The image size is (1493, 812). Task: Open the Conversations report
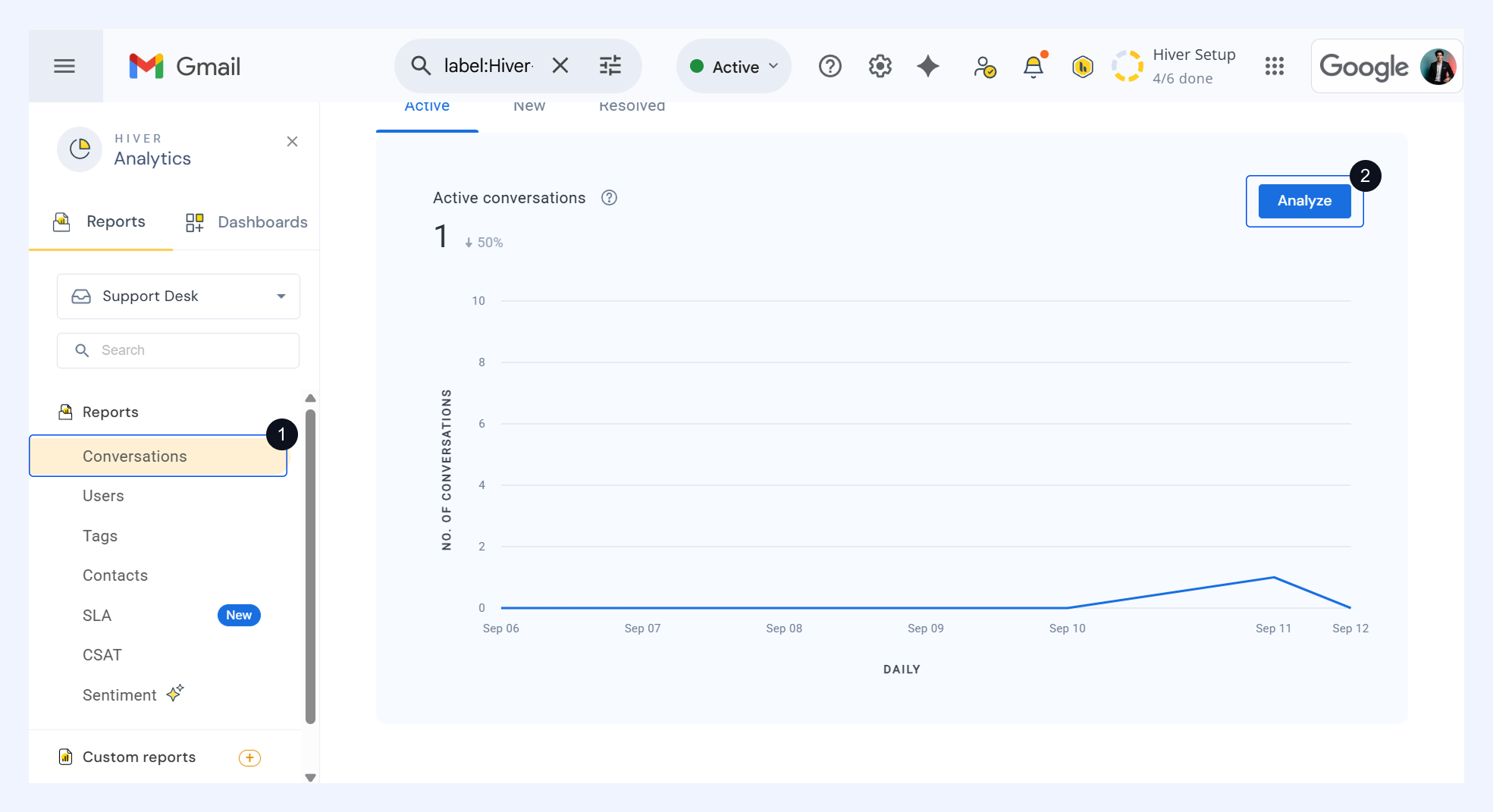[158, 456]
